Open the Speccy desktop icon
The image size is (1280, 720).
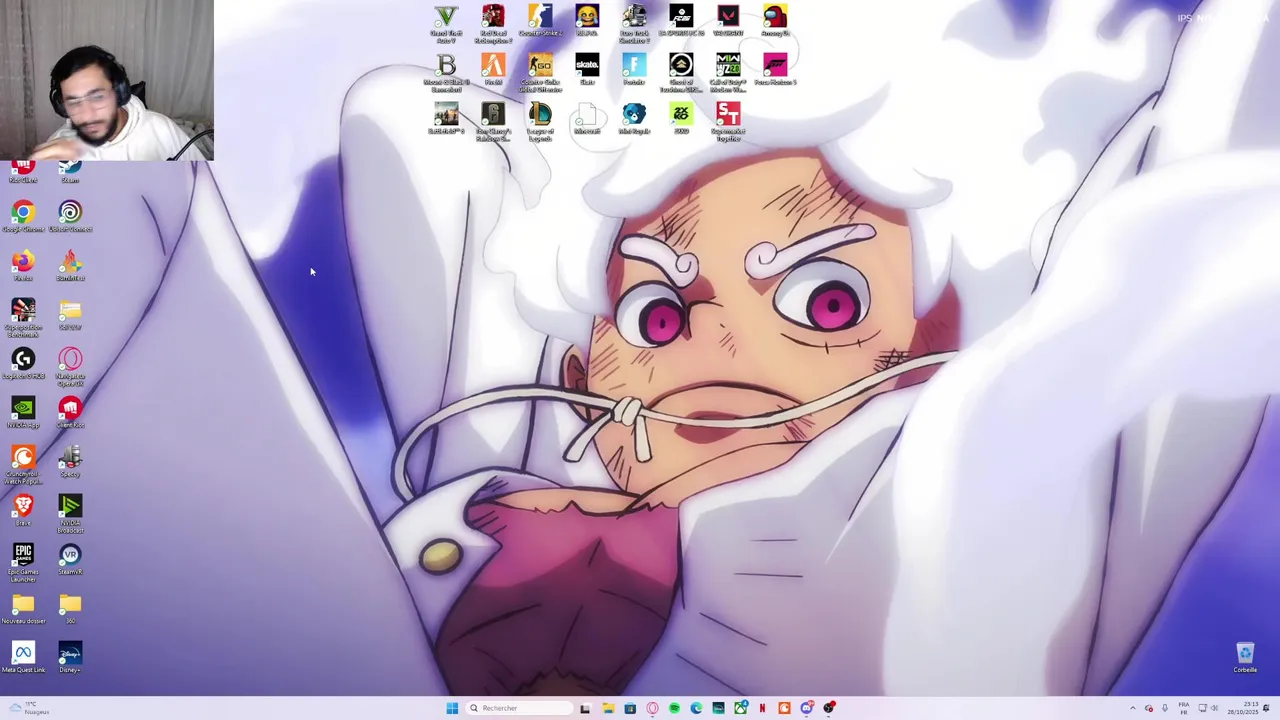pos(70,462)
